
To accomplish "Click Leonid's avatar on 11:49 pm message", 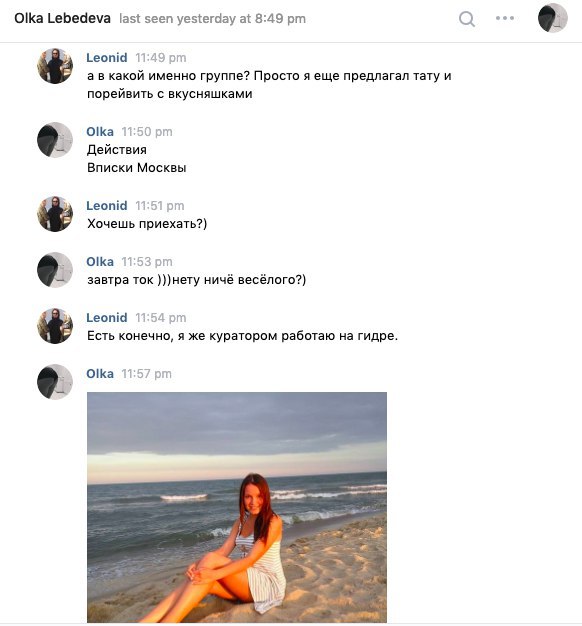I will pyautogui.click(x=55, y=66).
